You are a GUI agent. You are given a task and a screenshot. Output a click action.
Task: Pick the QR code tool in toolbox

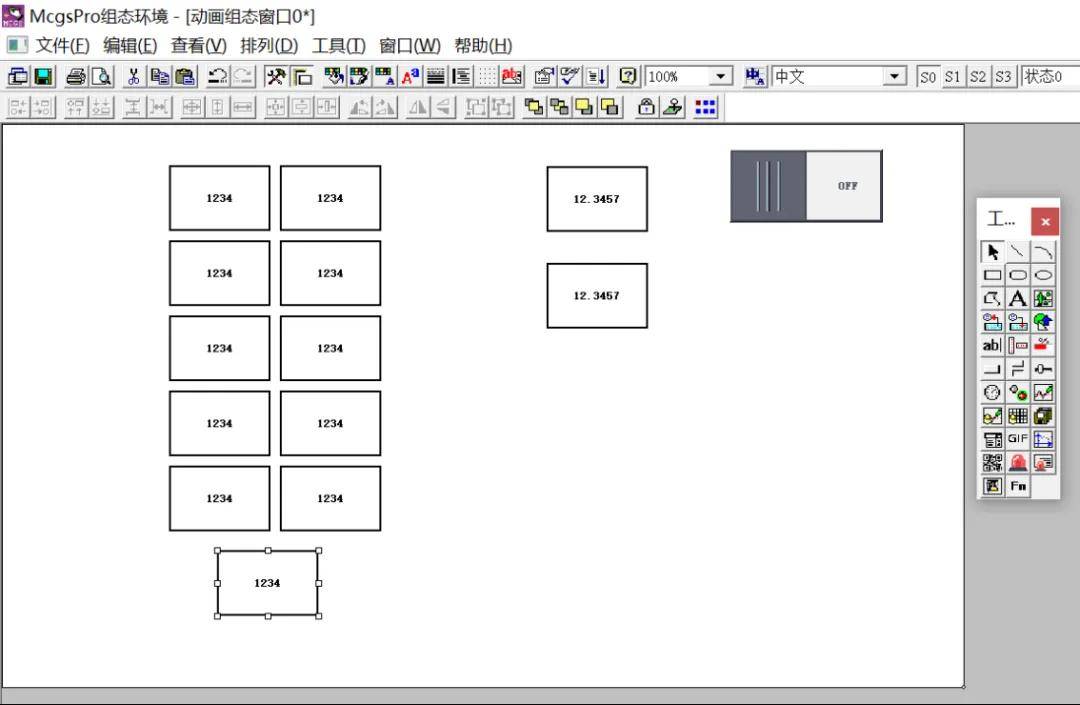[992, 463]
